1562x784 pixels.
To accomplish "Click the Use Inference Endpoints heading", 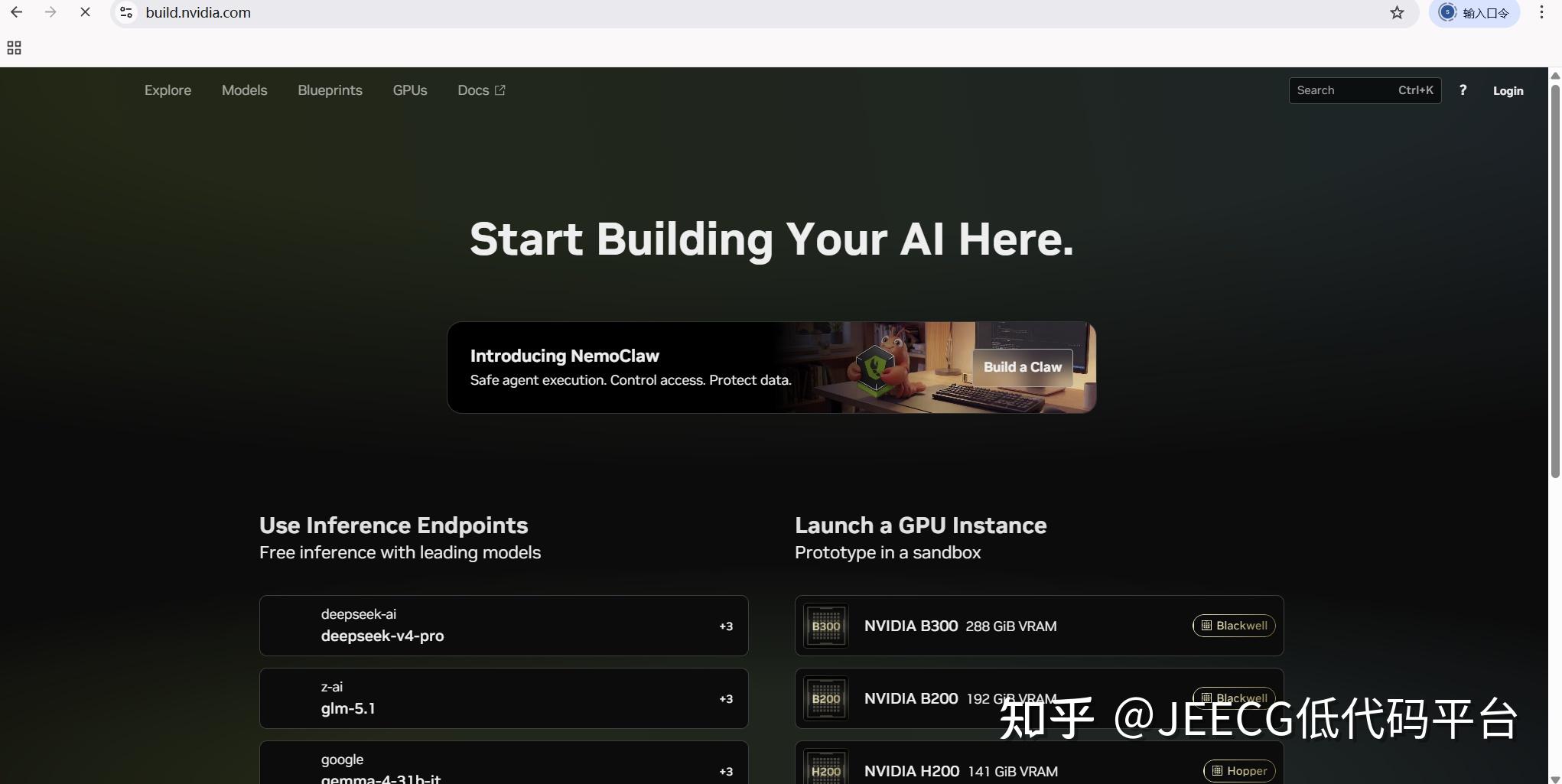I will [393, 525].
